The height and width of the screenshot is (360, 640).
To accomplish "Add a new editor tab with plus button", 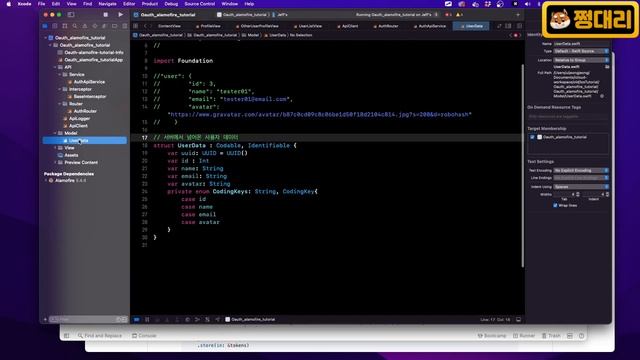I will pos(518,15).
